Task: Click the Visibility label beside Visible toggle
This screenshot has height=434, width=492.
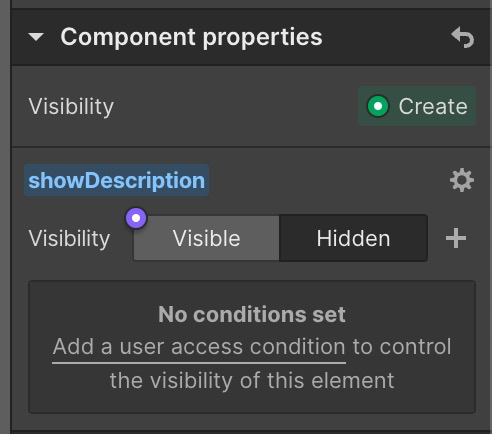Action: coord(69,239)
